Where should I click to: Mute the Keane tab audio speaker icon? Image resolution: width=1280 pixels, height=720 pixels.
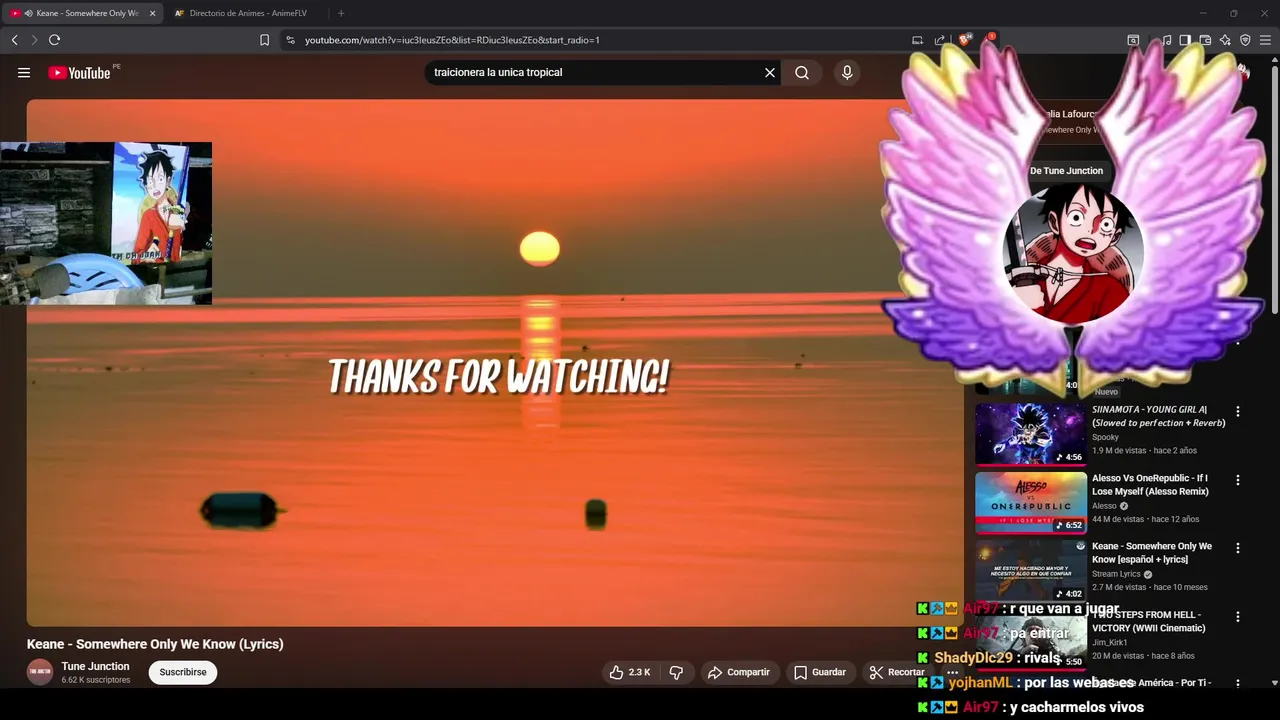(28, 13)
